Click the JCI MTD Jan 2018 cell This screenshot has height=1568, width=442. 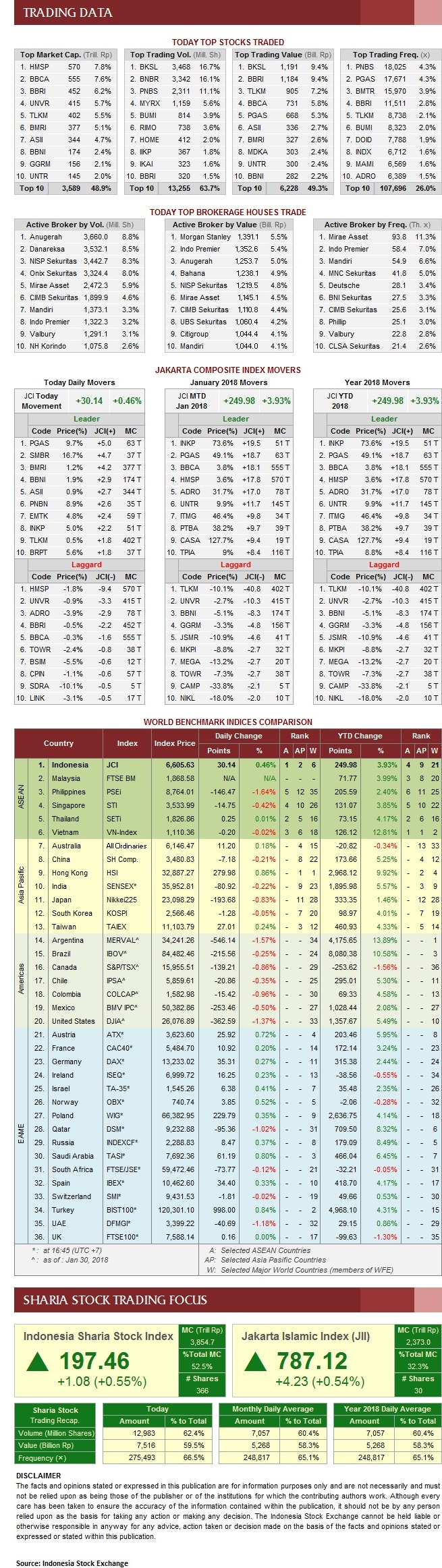(x=192, y=401)
